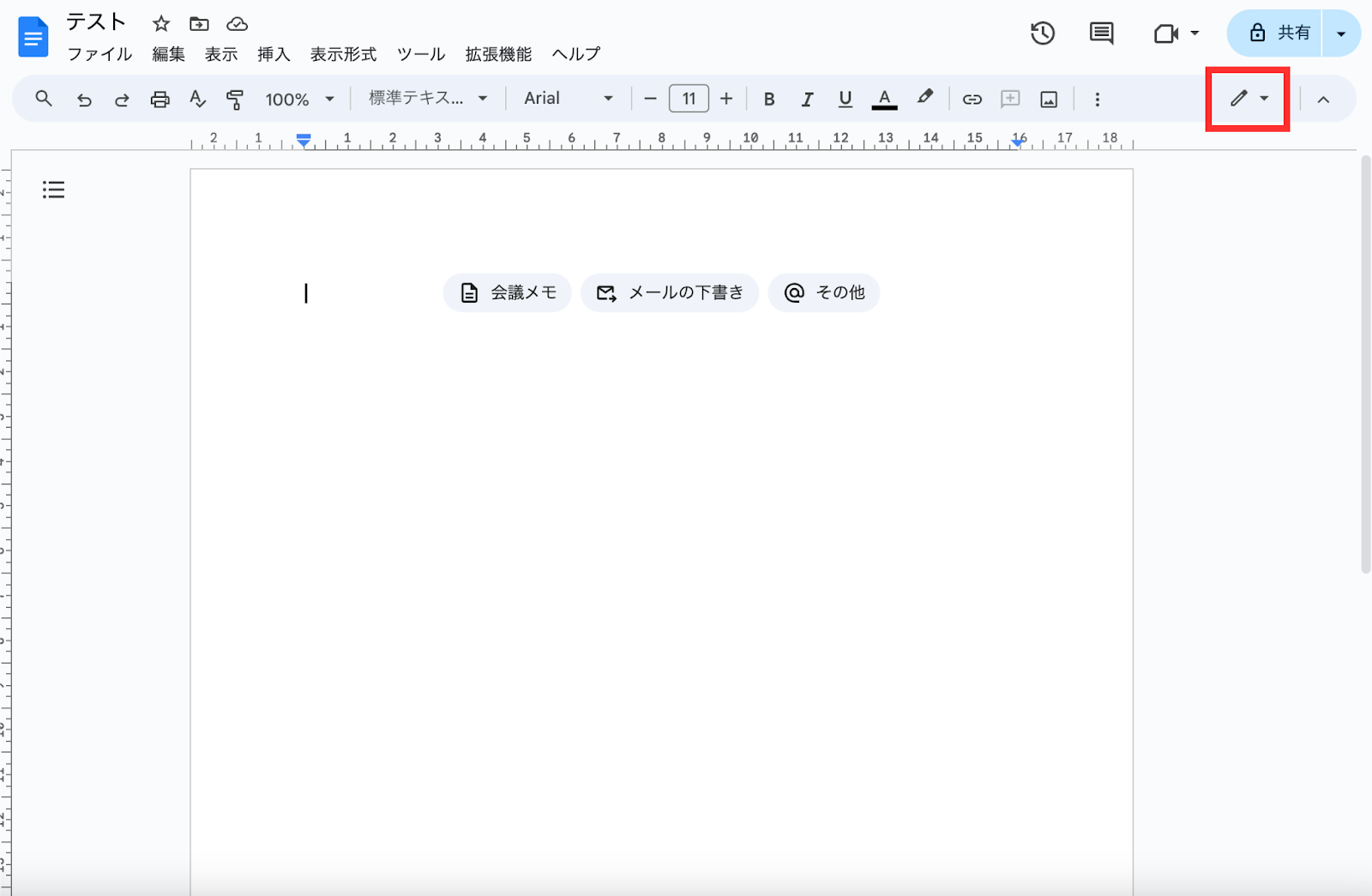Click the font size field showing 11

coord(689,99)
